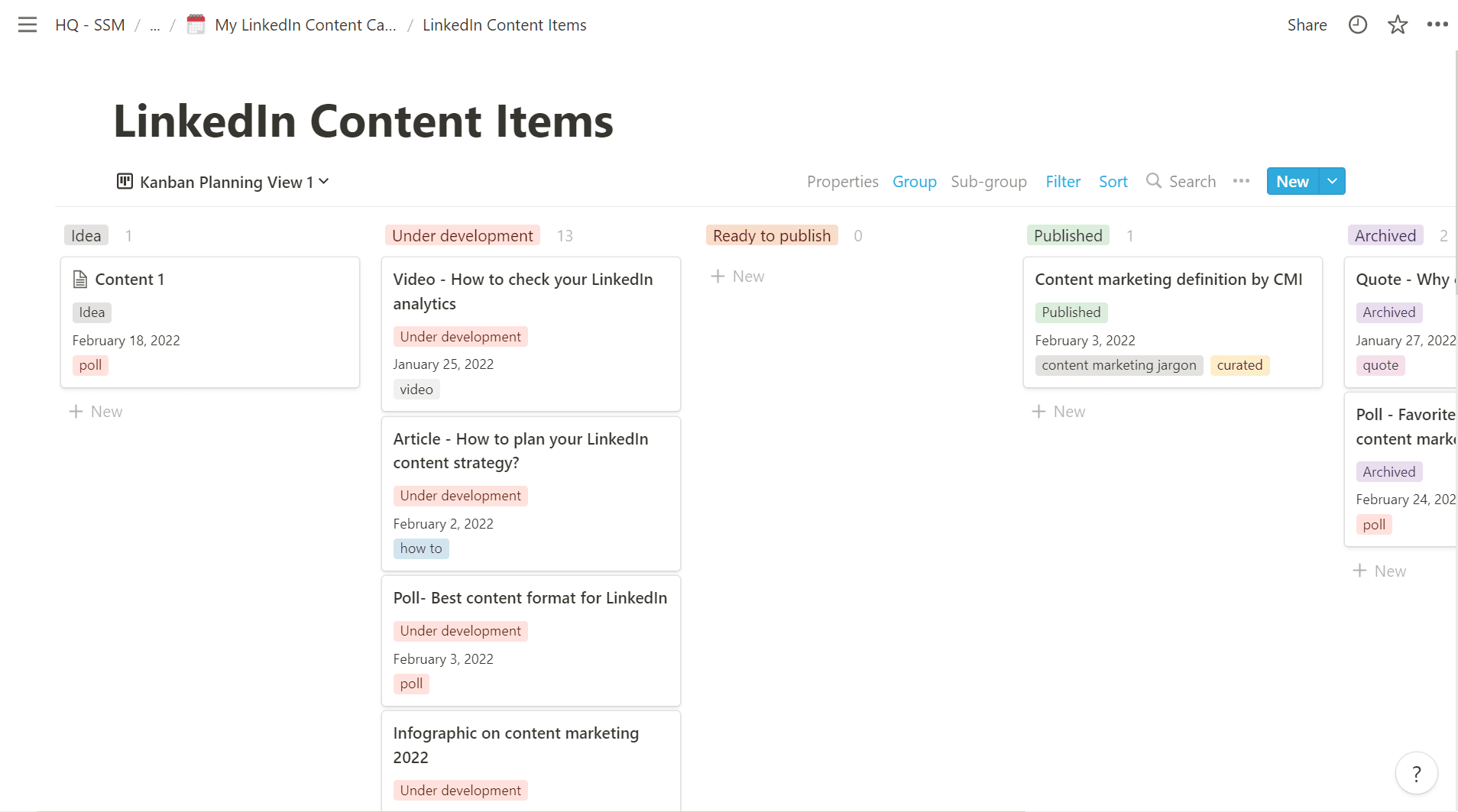Expand the Kanban Planning View 1 dropdown

[x=323, y=182]
